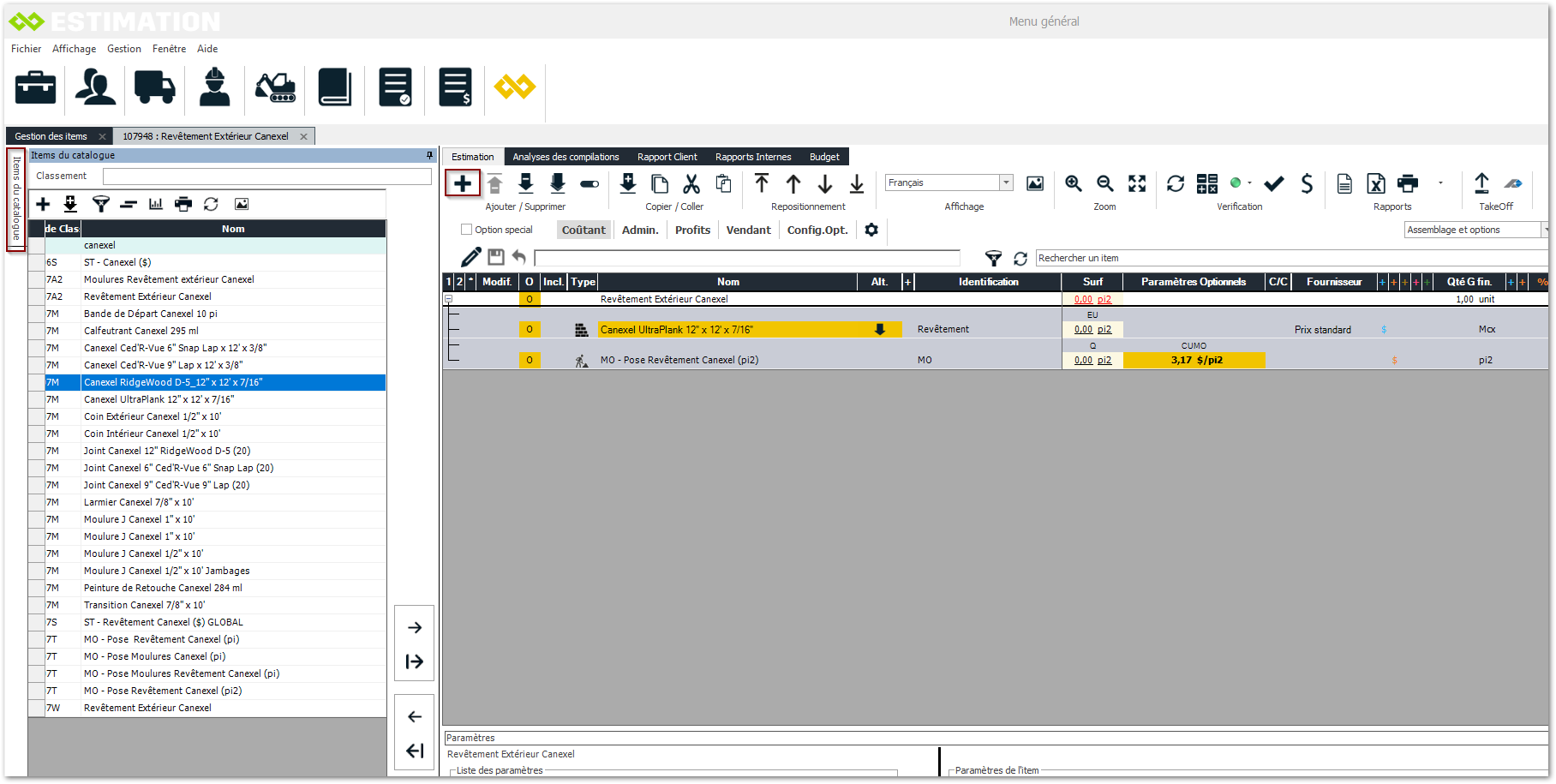Enable the Option spécial checkbox
This screenshot has width=1556, height=784.
point(467,230)
